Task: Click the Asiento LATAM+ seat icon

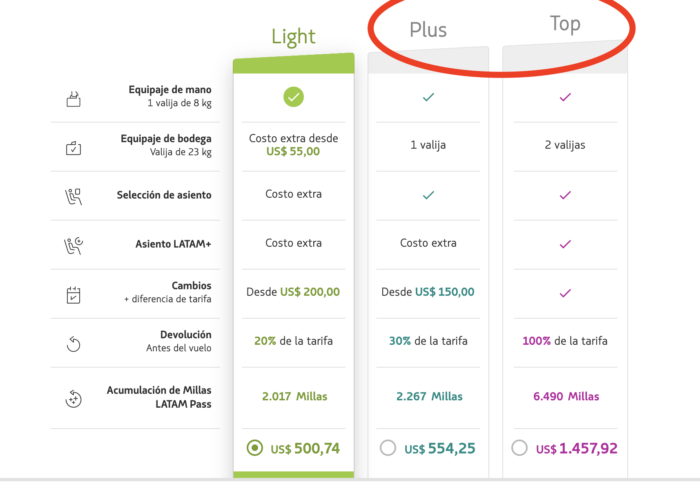Action: coord(74,246)
